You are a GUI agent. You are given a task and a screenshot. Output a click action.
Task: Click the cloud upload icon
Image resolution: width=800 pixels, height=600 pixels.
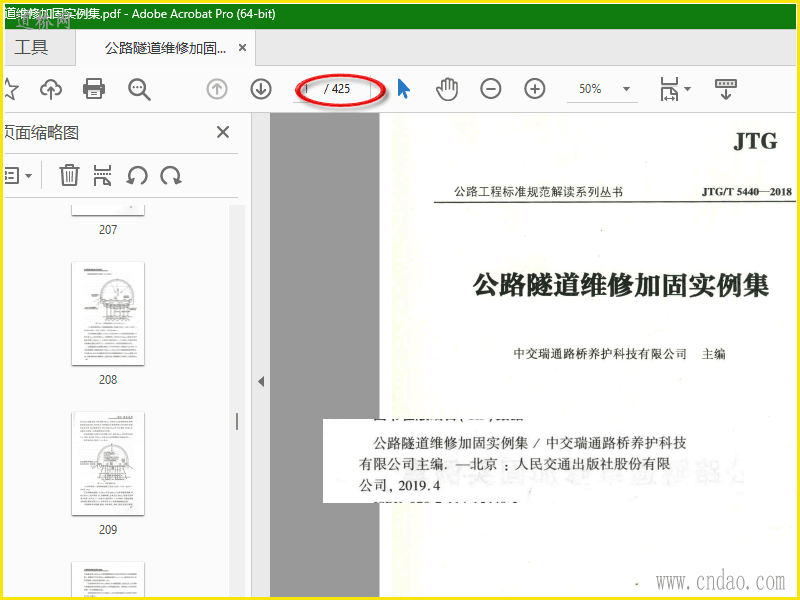51,89
